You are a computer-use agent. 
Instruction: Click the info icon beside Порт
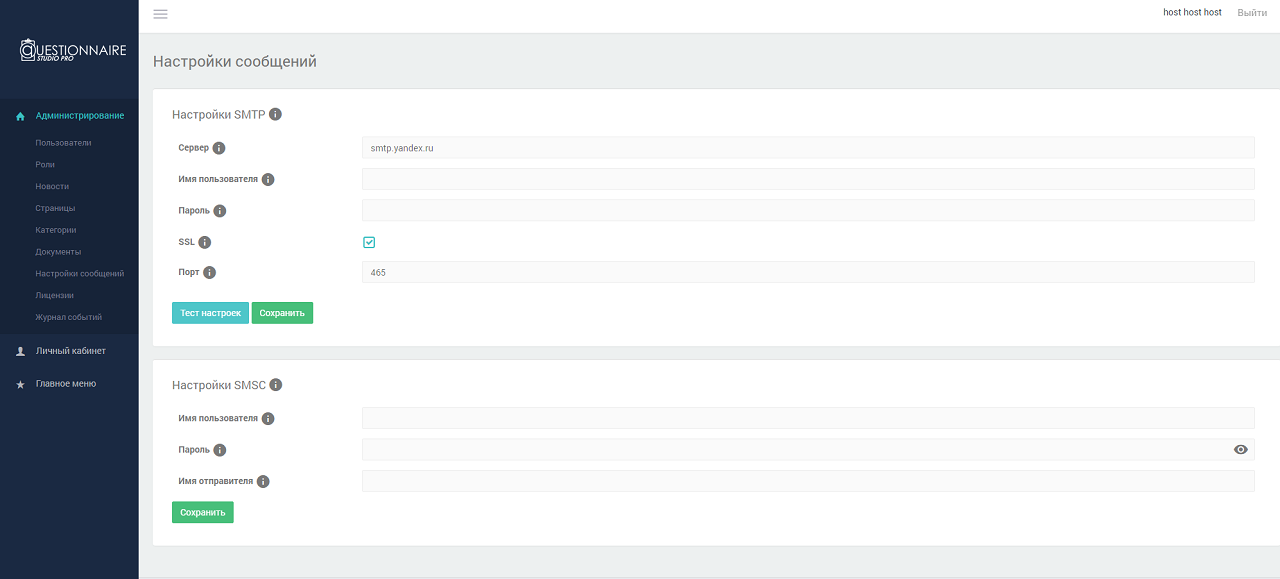210,272
